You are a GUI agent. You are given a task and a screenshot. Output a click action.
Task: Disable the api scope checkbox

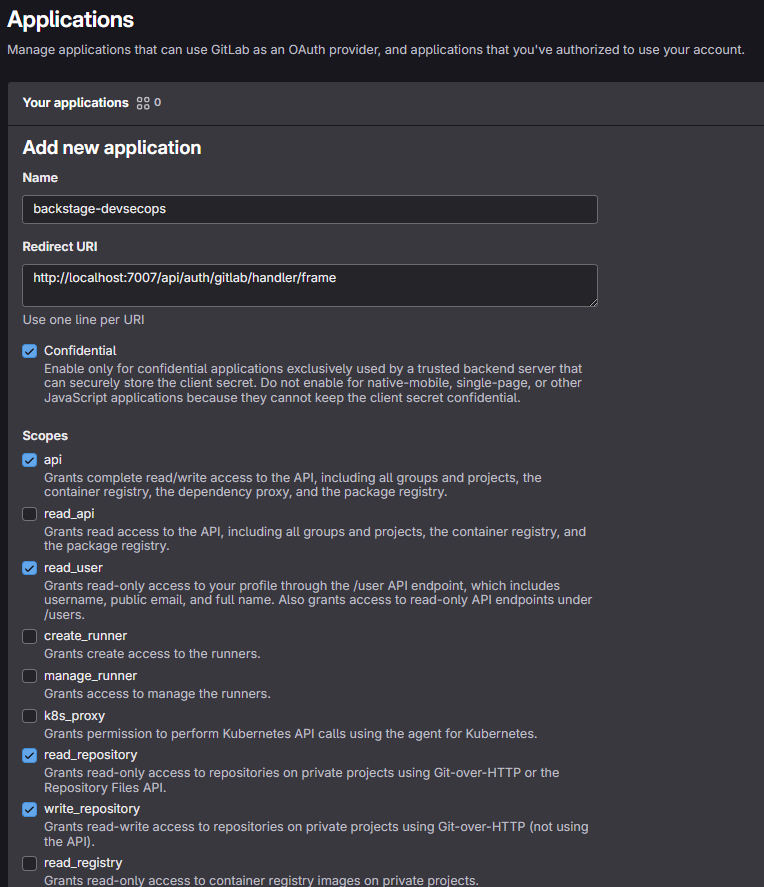pos(30,460)
